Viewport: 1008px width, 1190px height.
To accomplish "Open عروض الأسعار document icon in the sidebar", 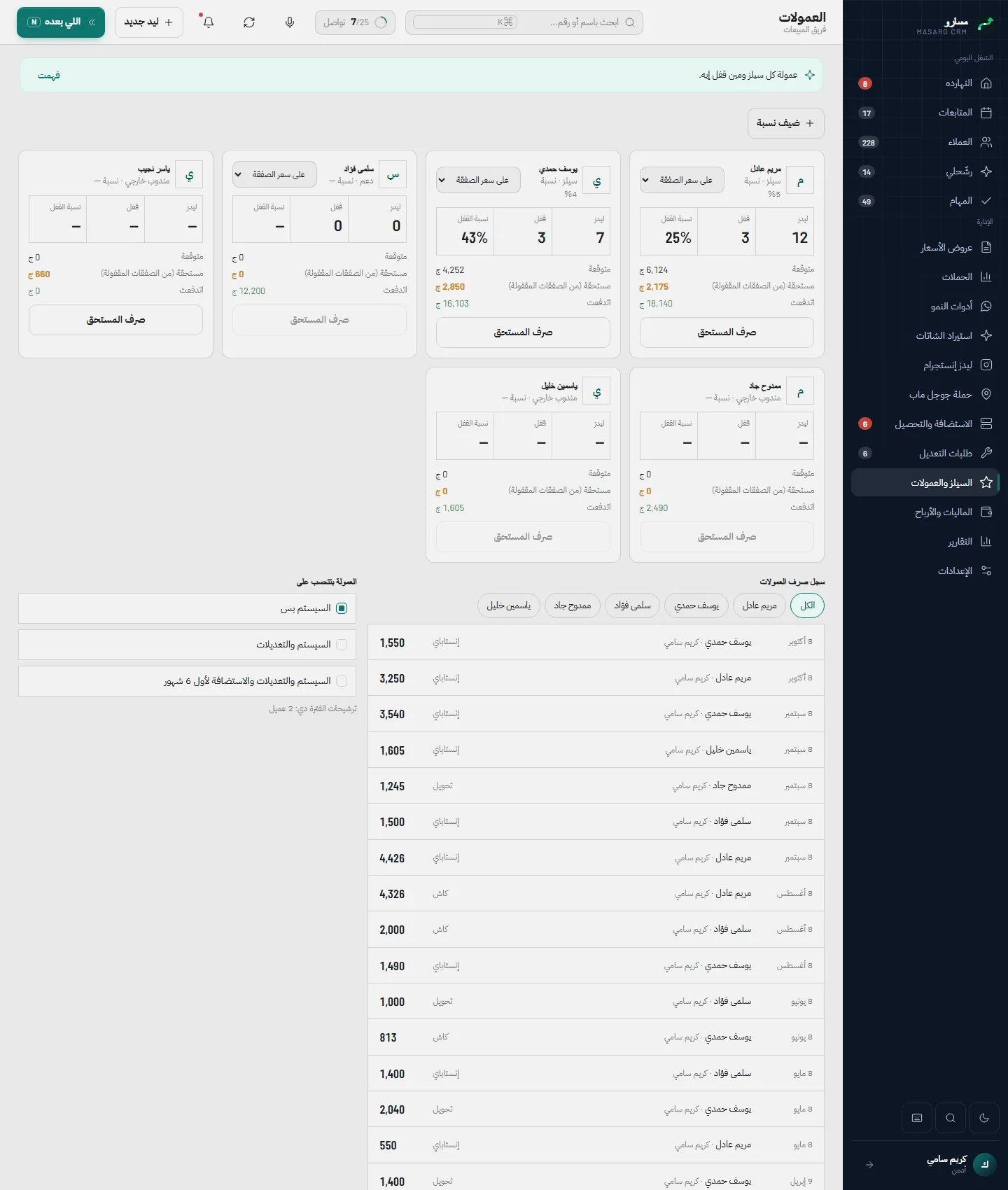I will pyautogui.click(x=986, y=247).
